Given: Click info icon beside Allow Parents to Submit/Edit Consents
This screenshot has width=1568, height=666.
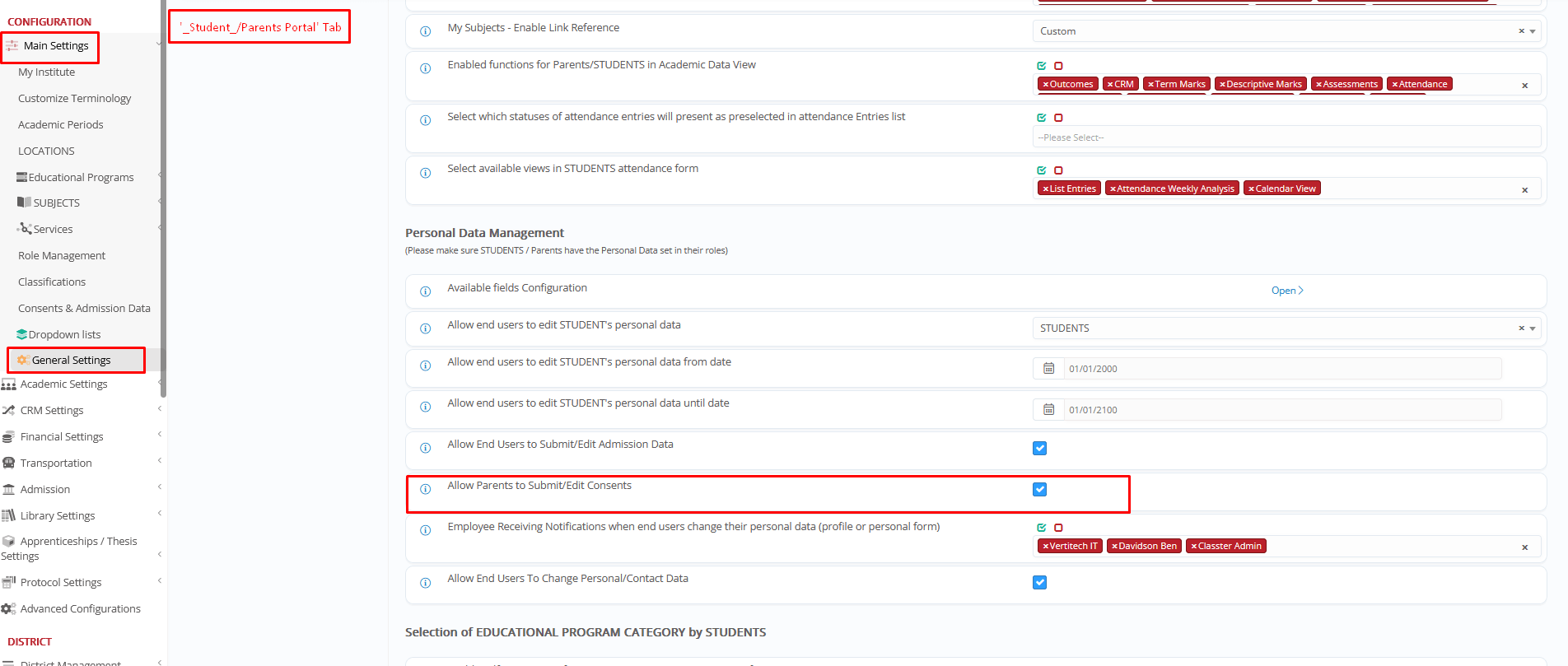Looking at the screenshot, I should point(425,489).
